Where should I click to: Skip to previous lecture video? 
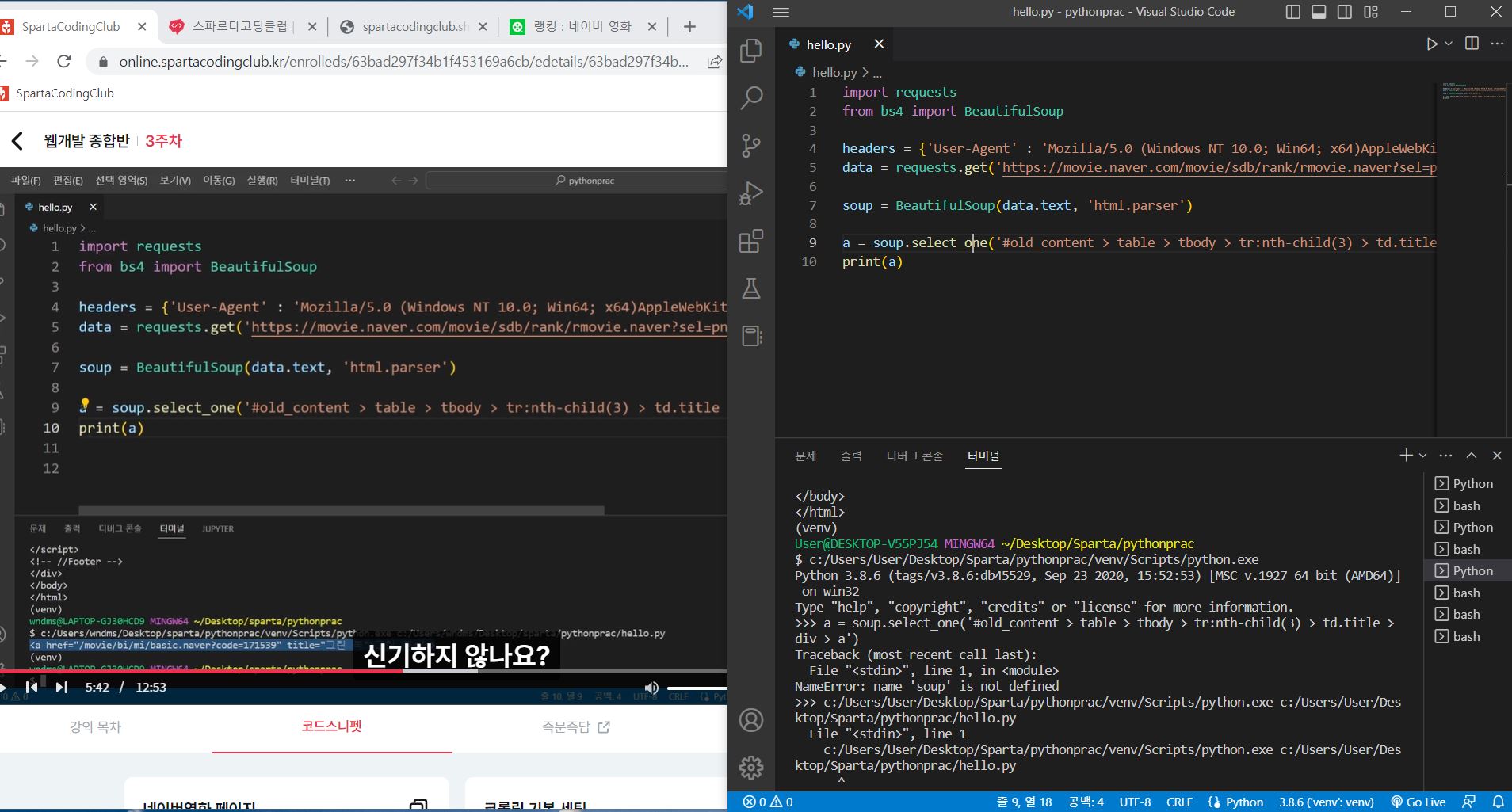pyautogui.click(x=32, y=687)
